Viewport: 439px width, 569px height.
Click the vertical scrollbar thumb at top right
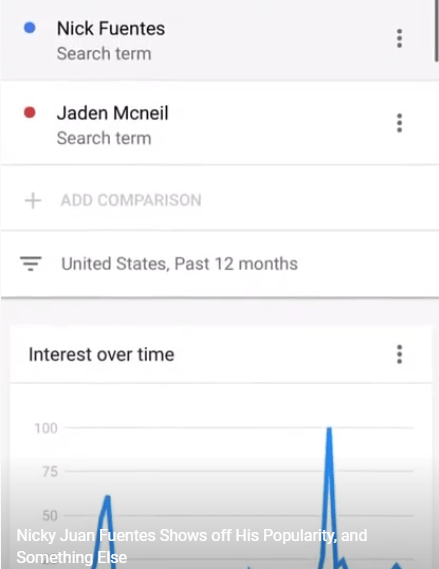click(436, 31)
